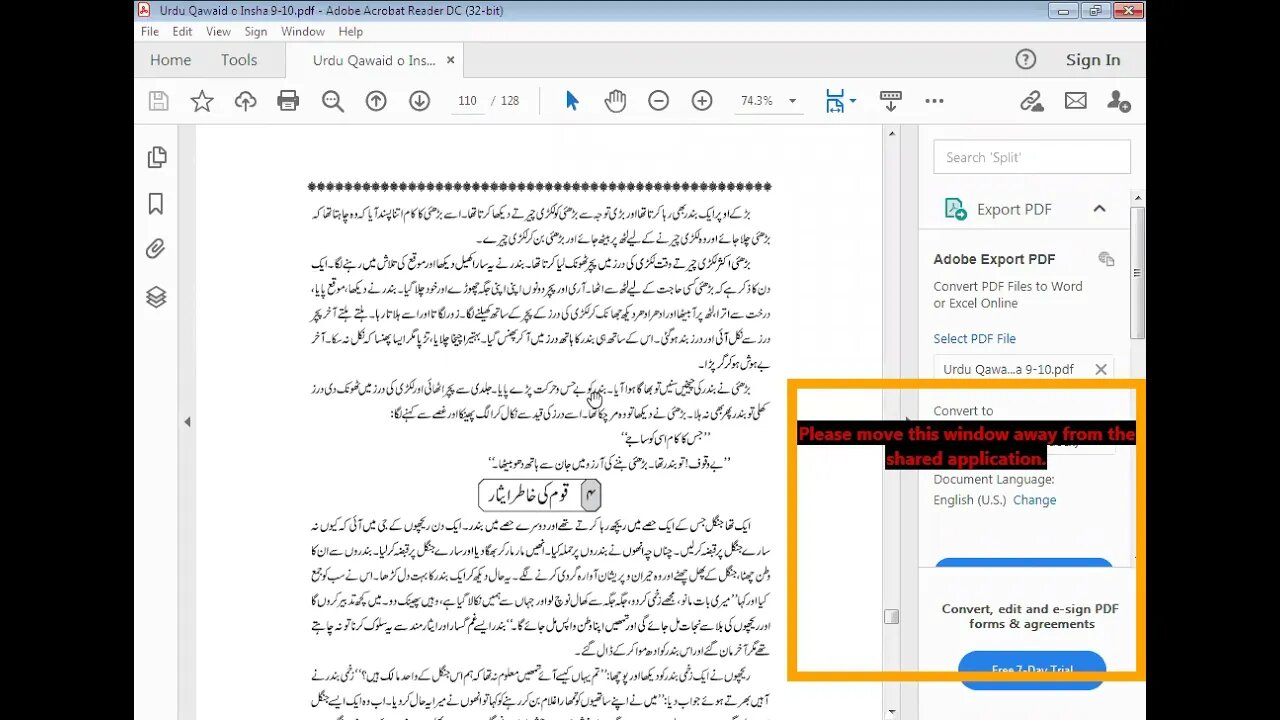Open Find text magnifier
The image size is (1280, 720).
click(333, 101)
